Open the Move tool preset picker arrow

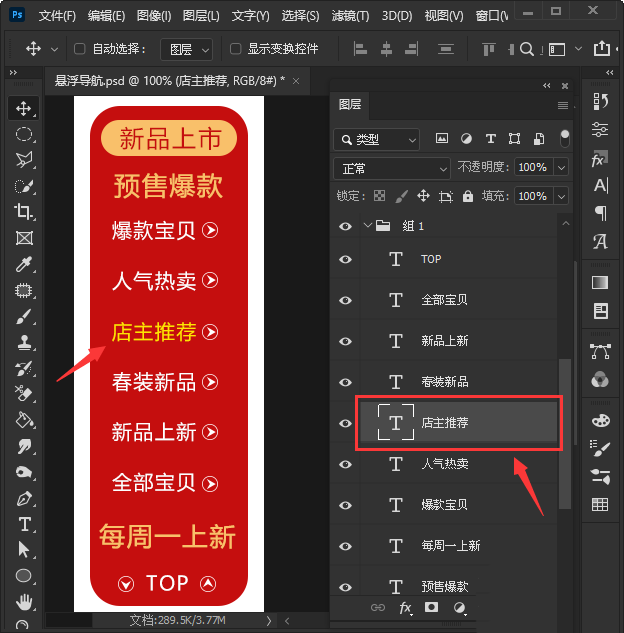click(54, 50)
